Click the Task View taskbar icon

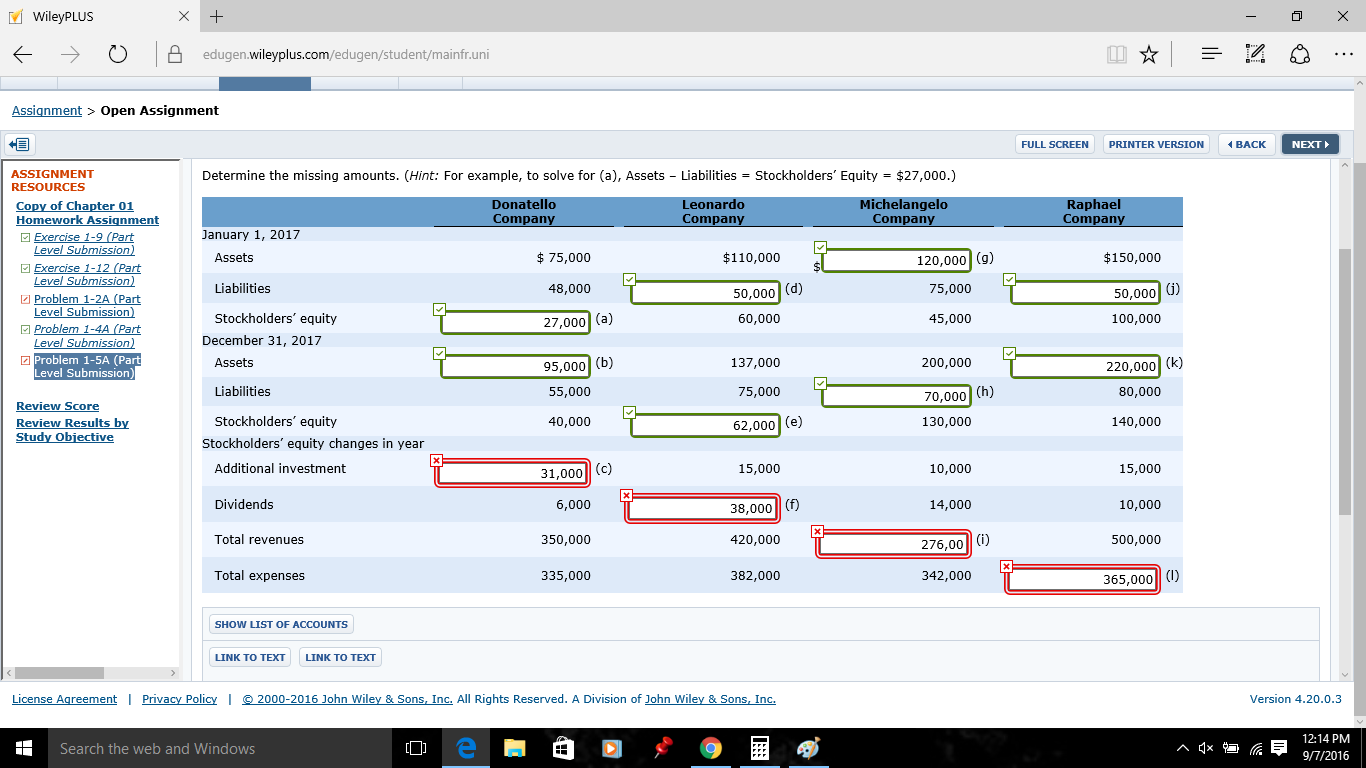(x=416, y=748)
